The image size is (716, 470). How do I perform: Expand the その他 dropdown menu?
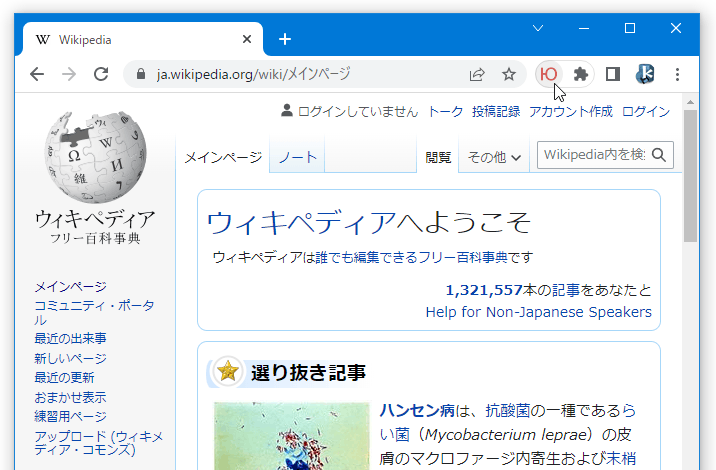(x=494, y=158)
